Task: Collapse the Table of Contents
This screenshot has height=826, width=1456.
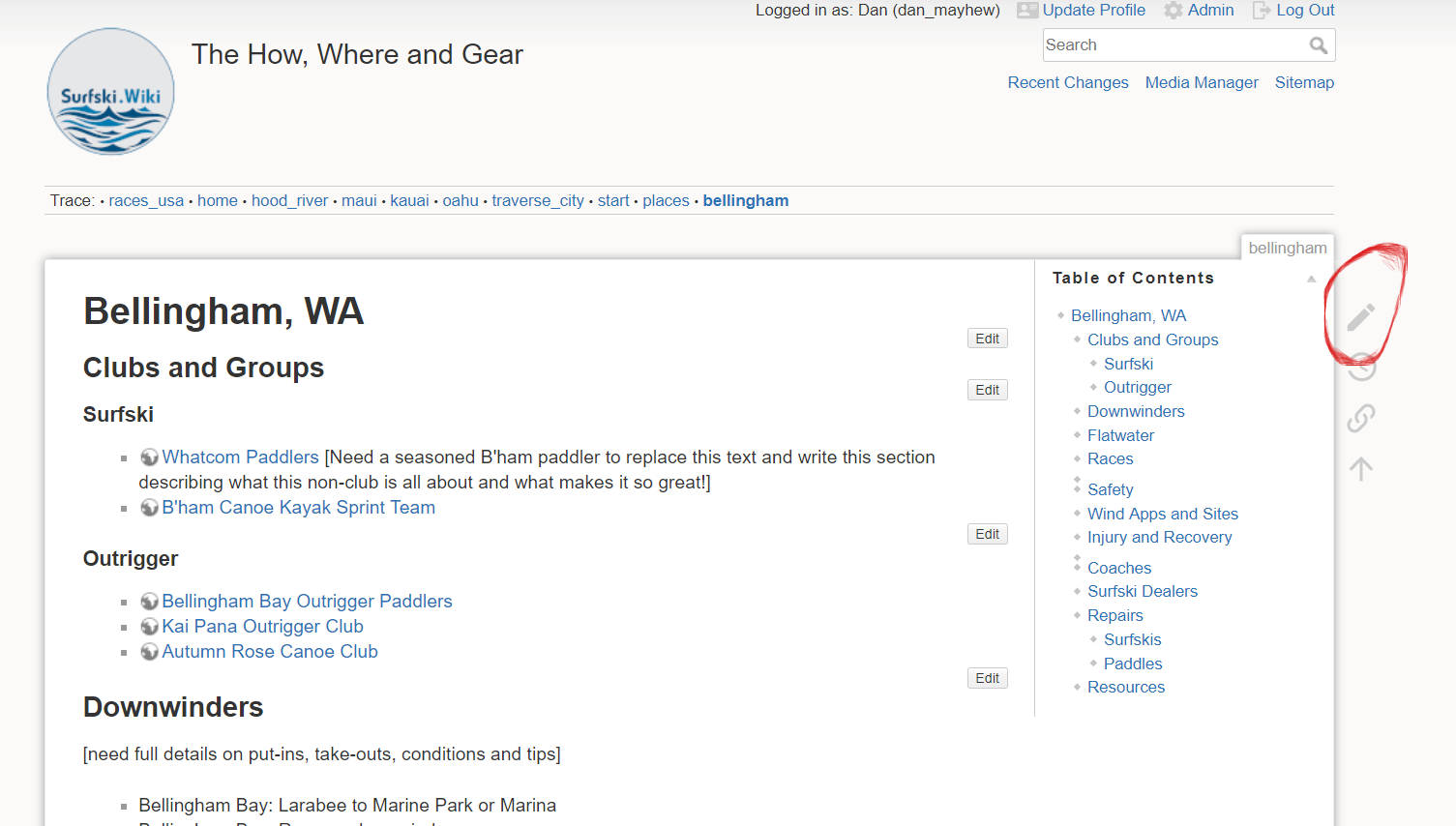Action: 1311,279
